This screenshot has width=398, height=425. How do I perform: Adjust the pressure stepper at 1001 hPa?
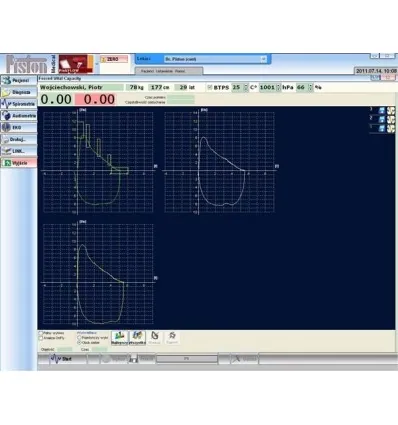coord(279,87)
